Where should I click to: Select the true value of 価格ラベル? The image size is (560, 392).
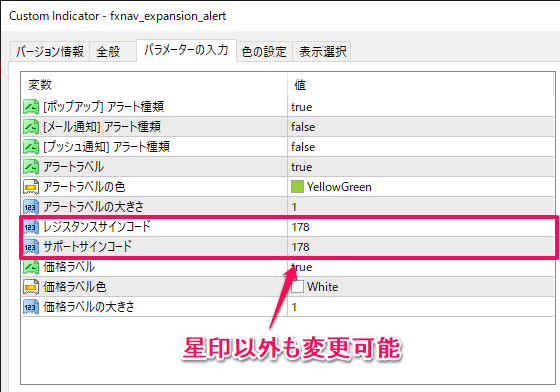point(302,267)
